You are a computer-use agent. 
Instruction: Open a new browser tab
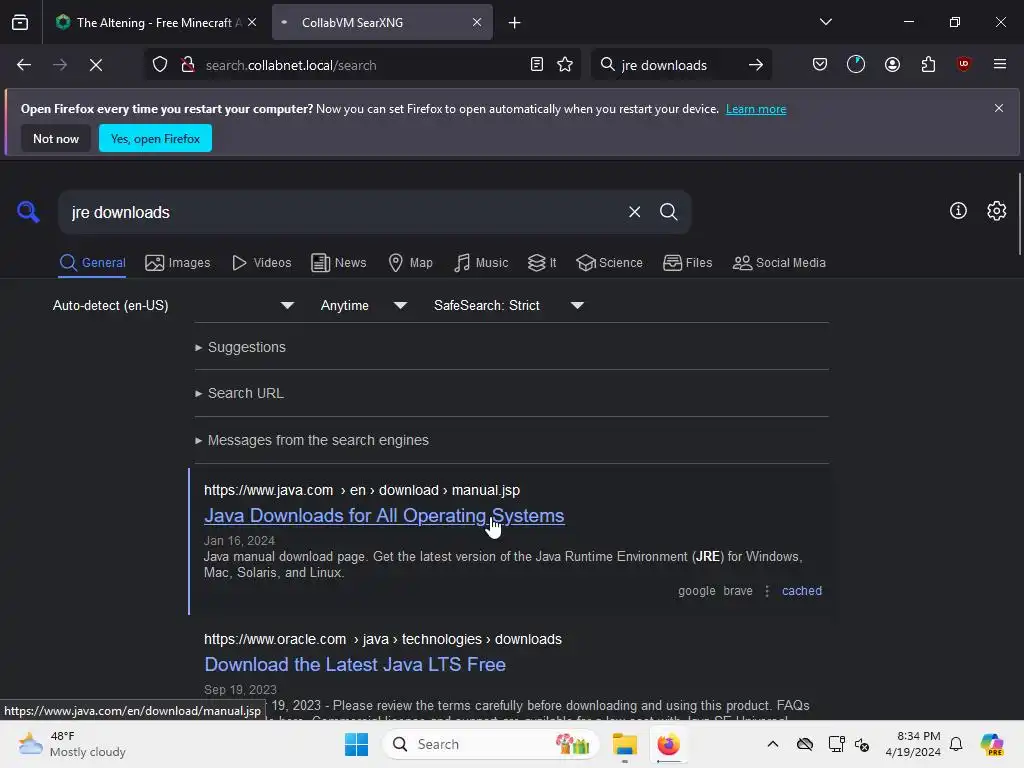point(515,23)
